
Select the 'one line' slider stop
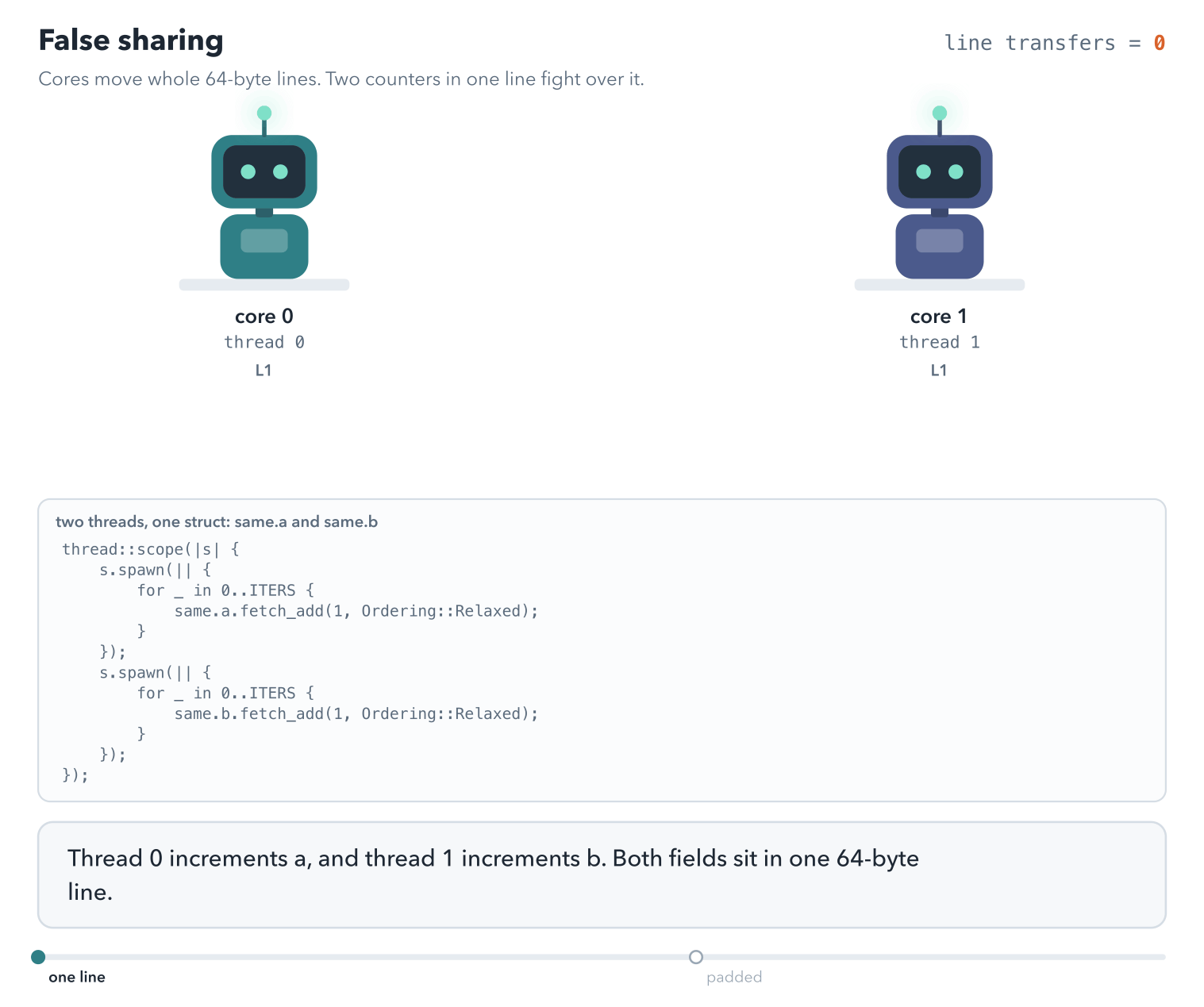[38, 957]
